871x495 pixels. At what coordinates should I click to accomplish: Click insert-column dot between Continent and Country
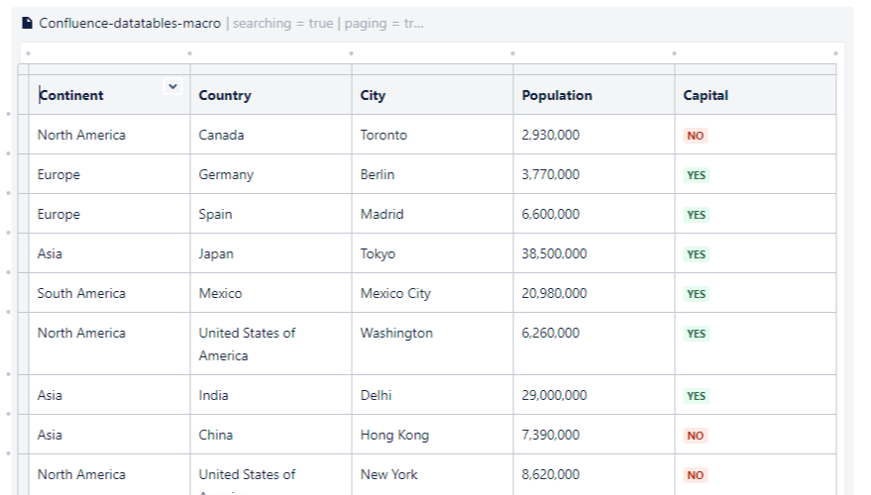190,53
